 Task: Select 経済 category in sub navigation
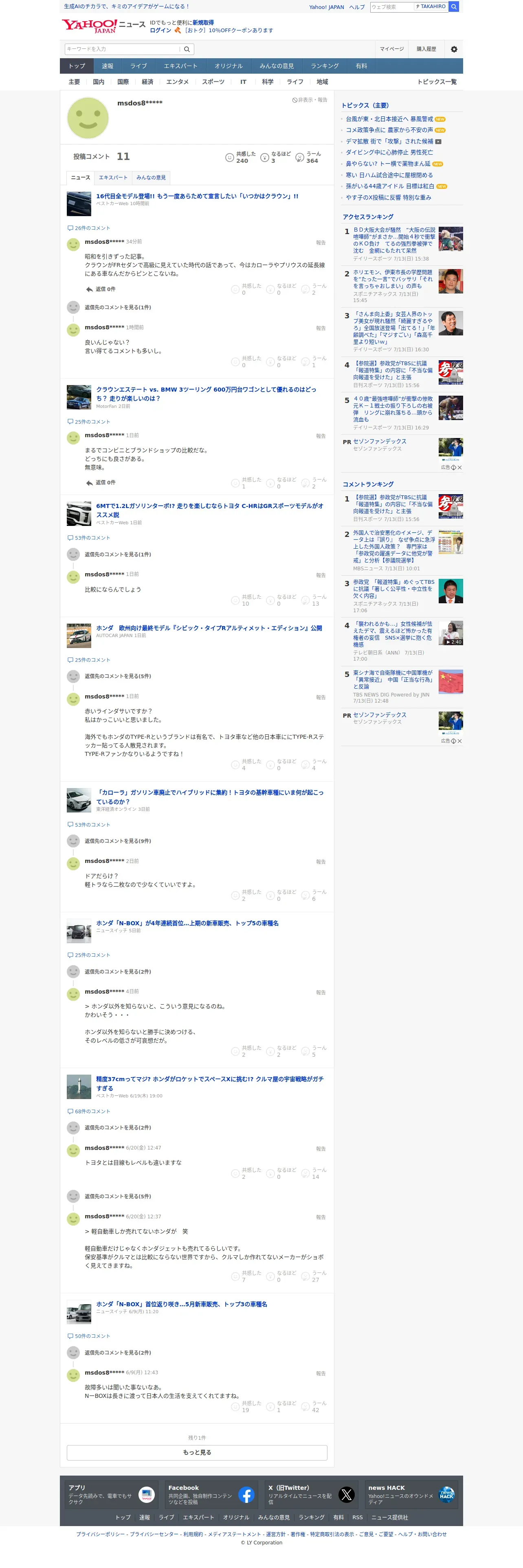[147, 82]
